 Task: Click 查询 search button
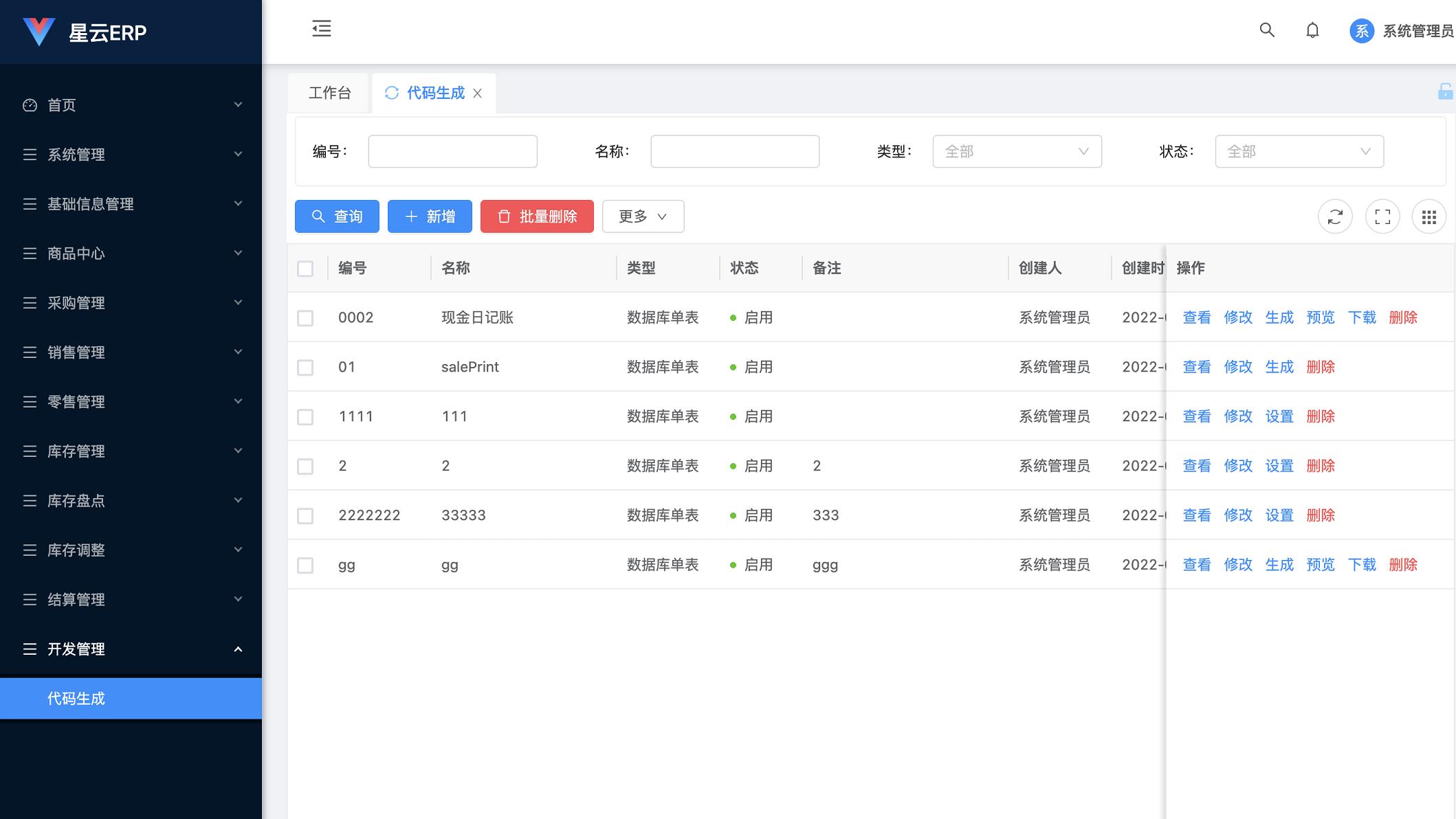[x=337, y=216]
